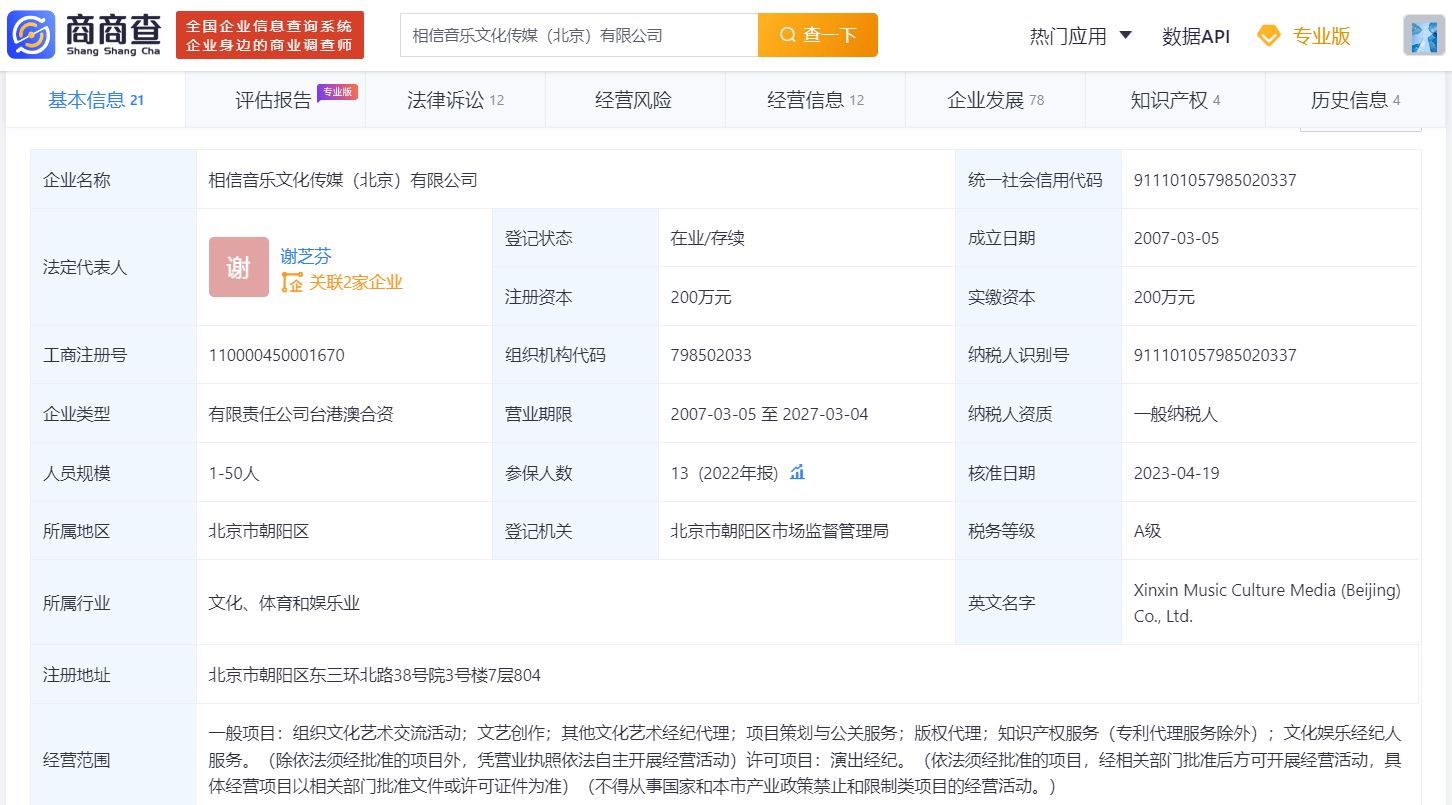
Task: Click the registration number 110000450001670
Action: (x=277, y=355)
